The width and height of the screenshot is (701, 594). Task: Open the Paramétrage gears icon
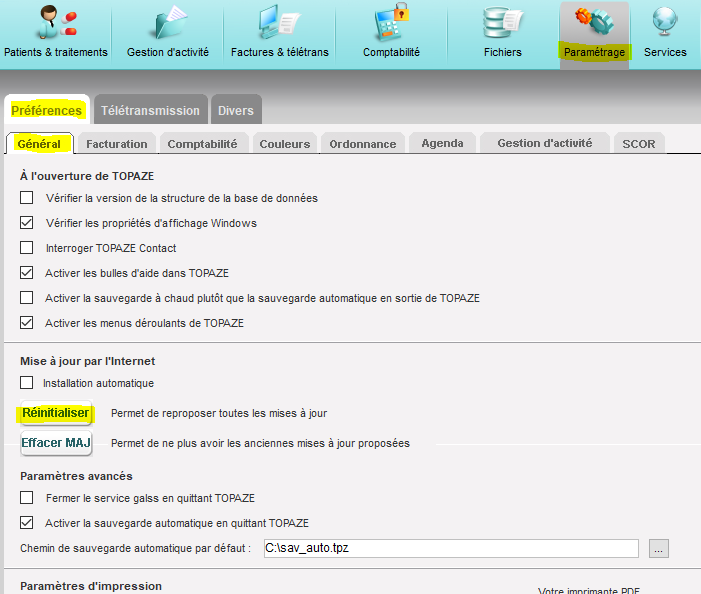point(595,21)
